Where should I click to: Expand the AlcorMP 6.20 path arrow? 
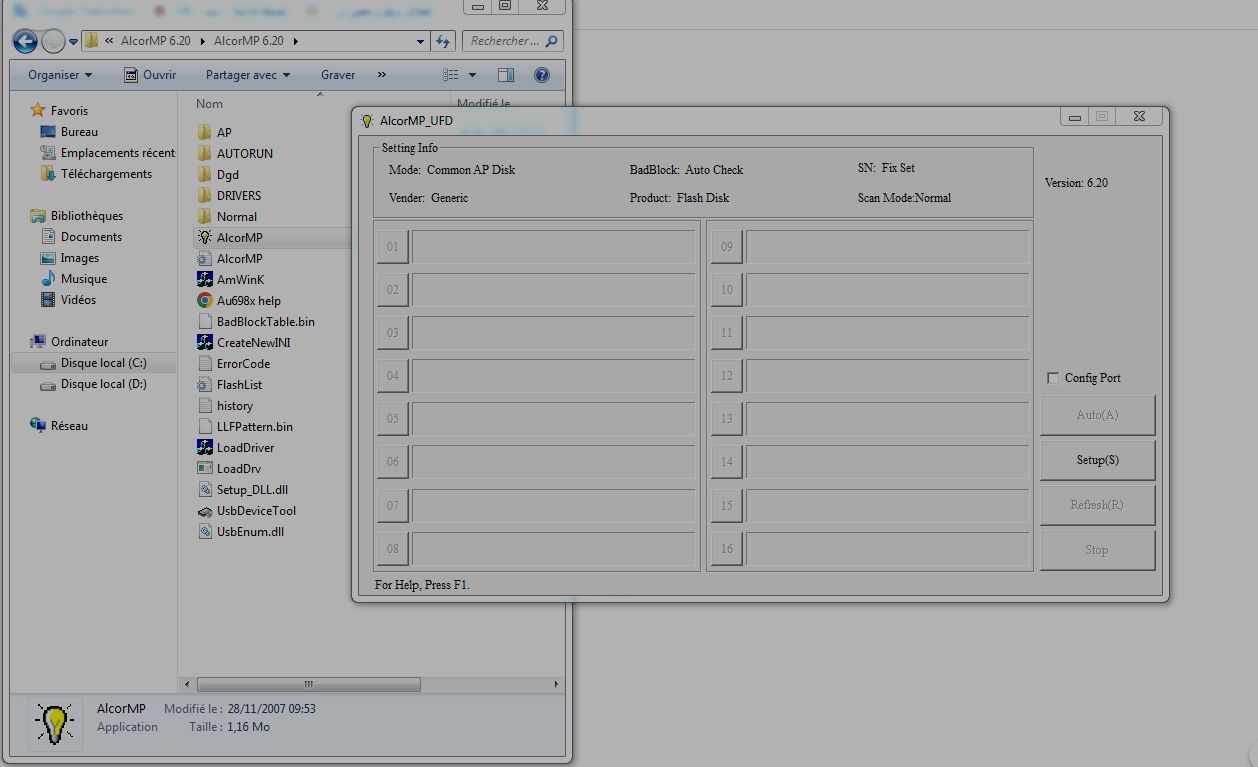[296, 41]
